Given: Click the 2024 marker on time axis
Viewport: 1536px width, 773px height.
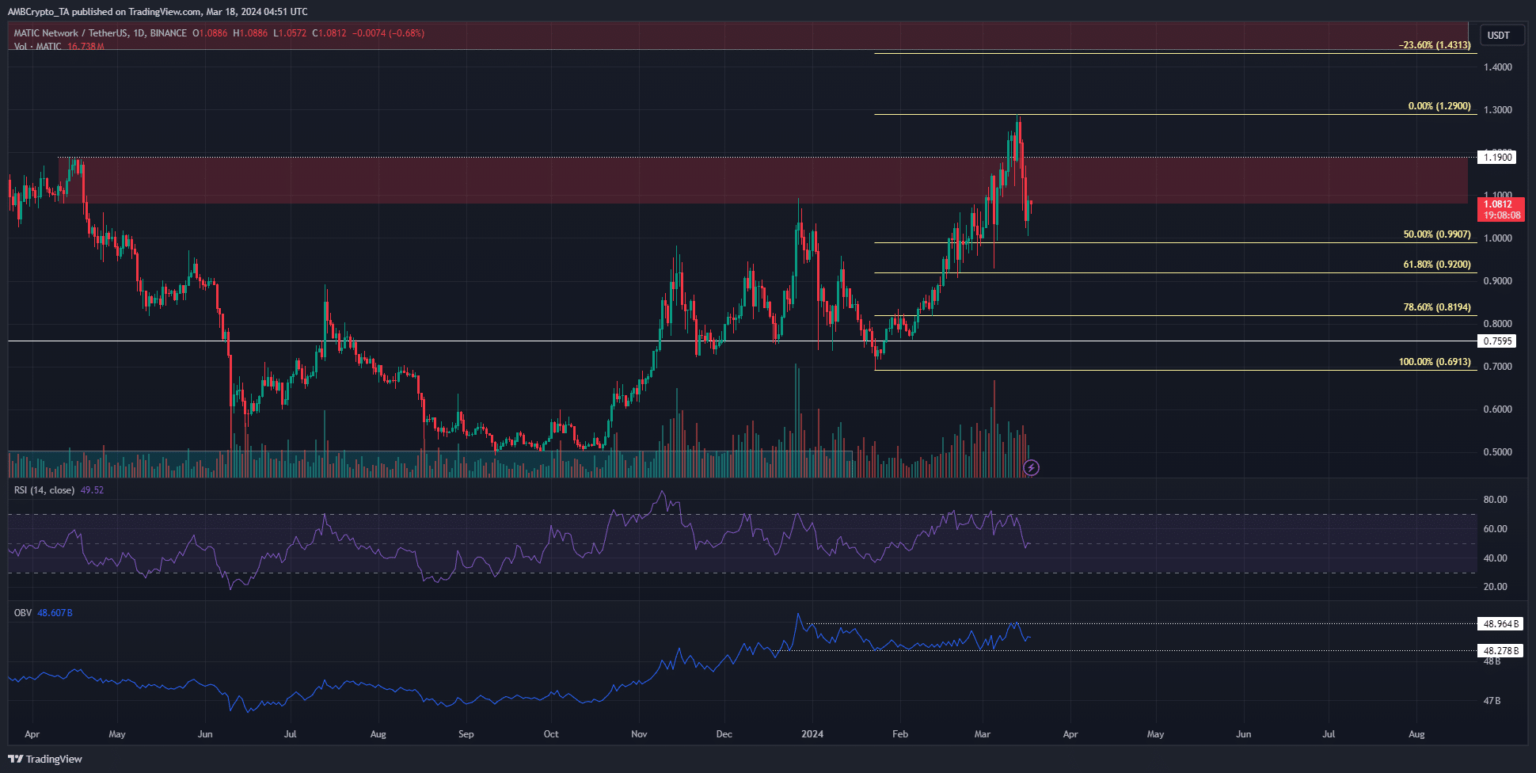Looking at the screenshot, I should (x=811, y=733).
